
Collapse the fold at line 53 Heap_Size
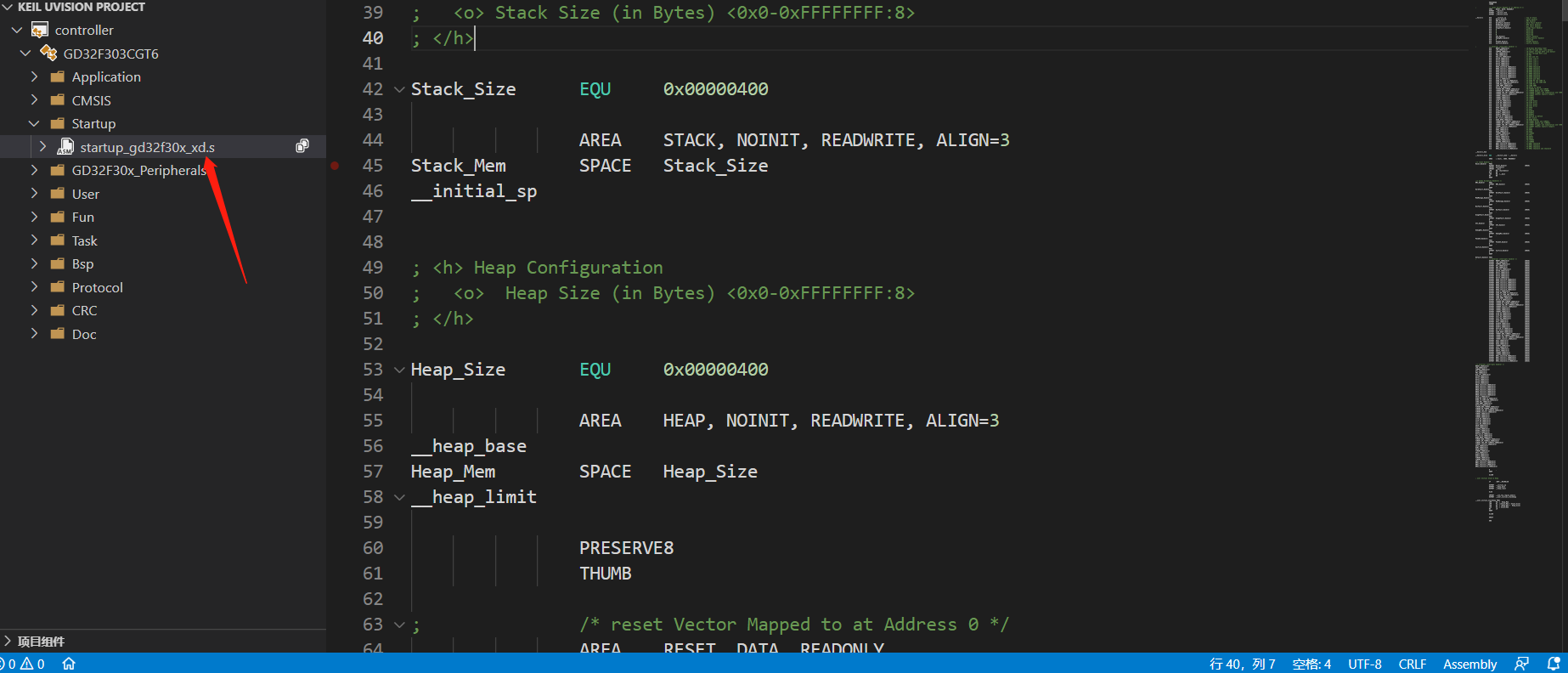coord(399,370)
